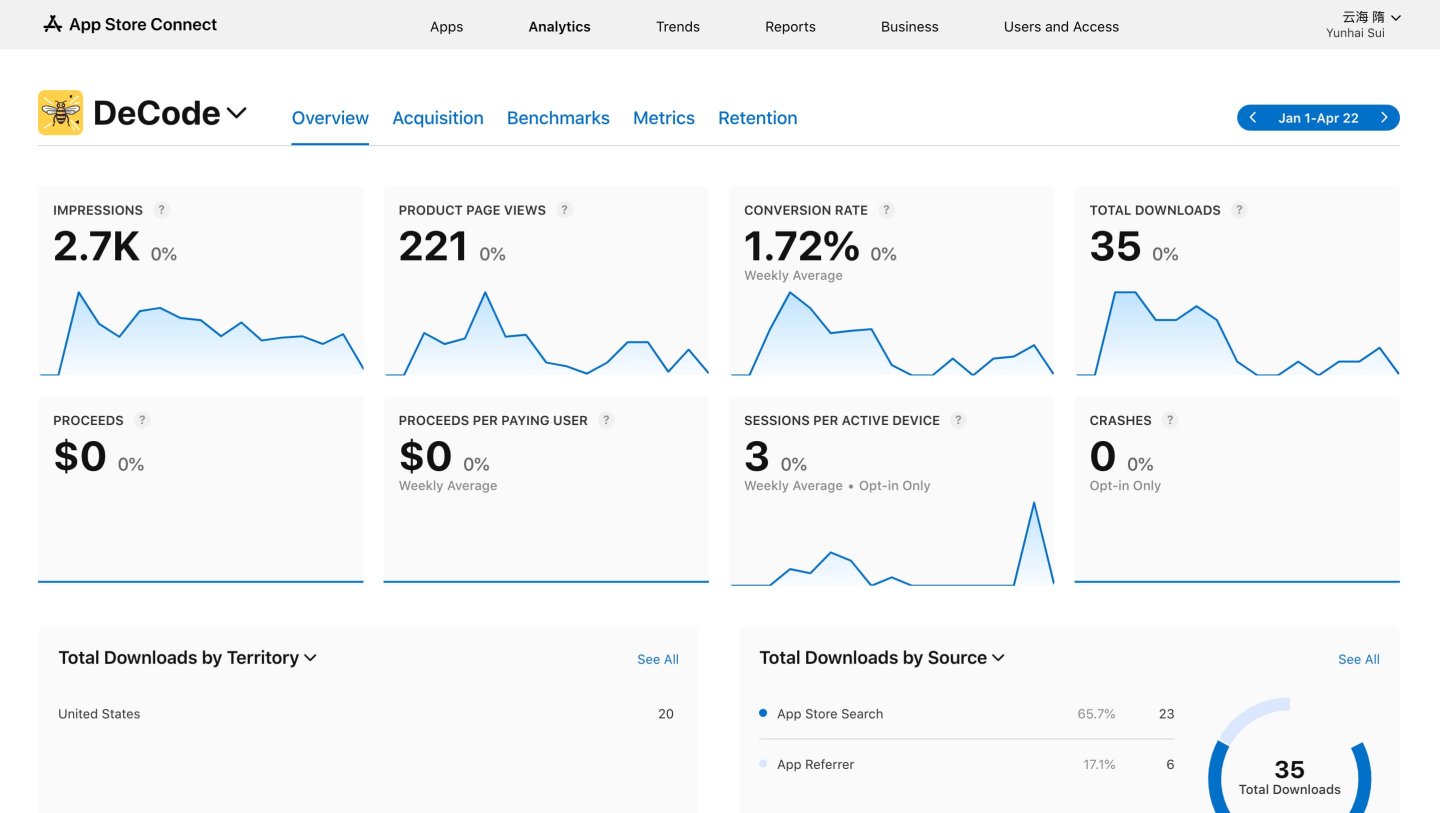Go to previous date range arrow

click(x=1253, y=118)
